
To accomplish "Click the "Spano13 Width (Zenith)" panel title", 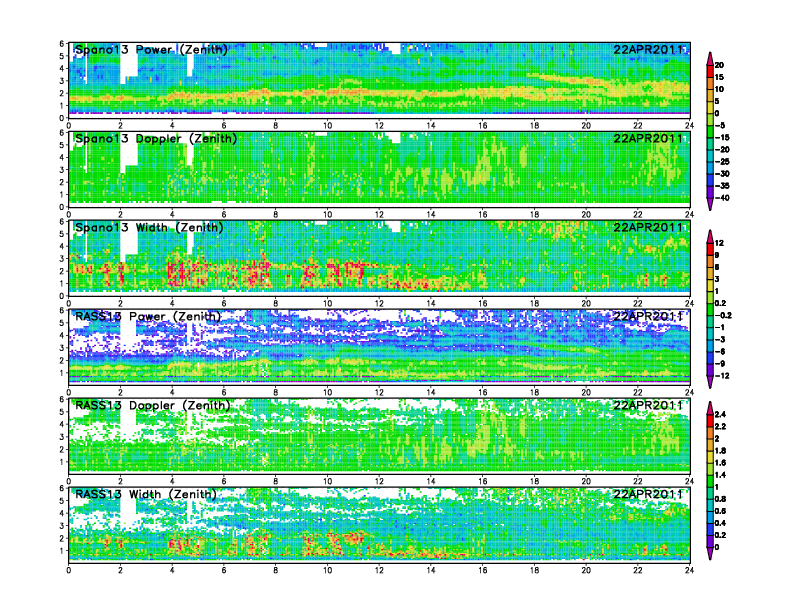I will [149, 227].
